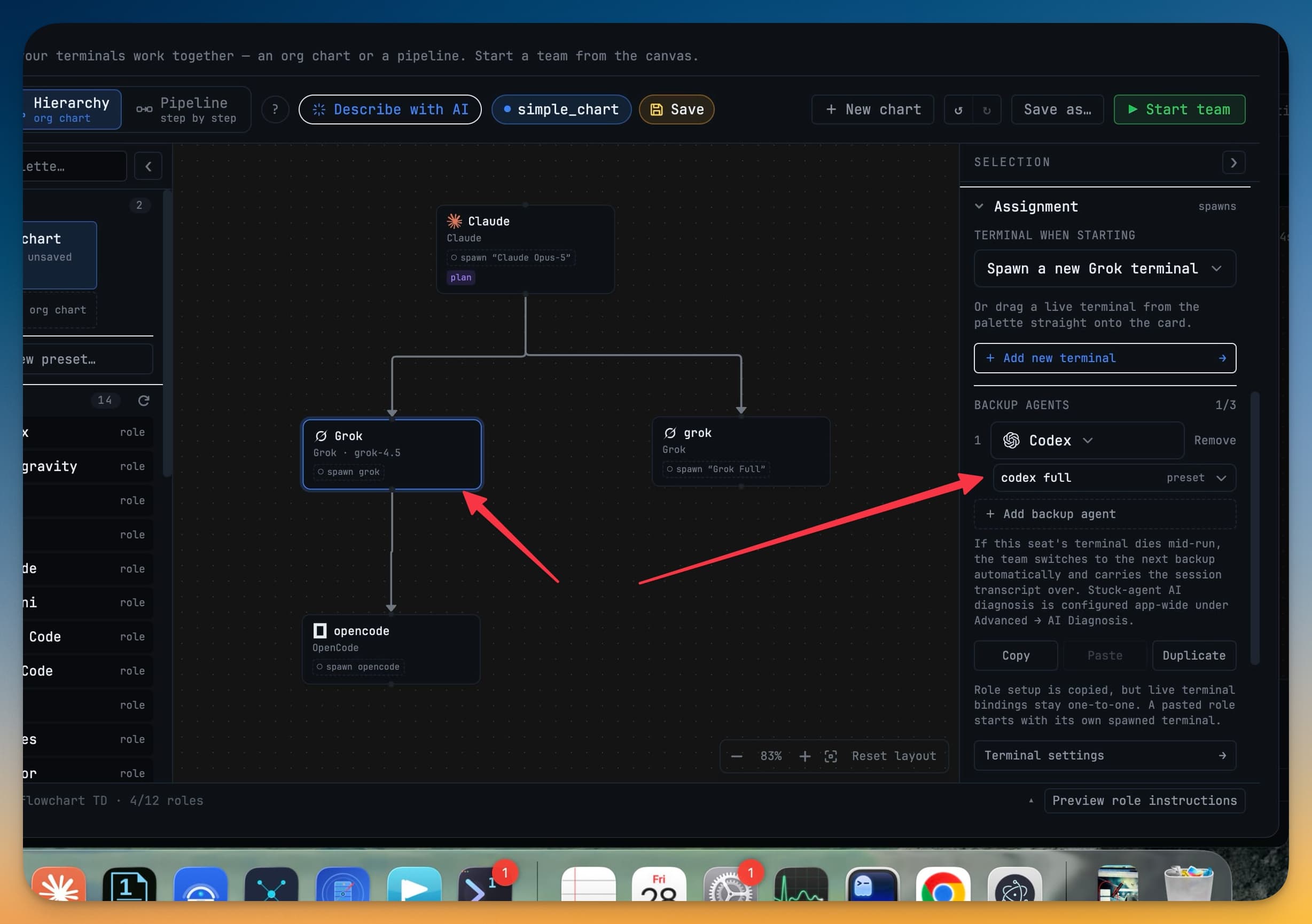
Task: Click the Claude starburst icon on the Claude card
Action: tap(454, 221)
